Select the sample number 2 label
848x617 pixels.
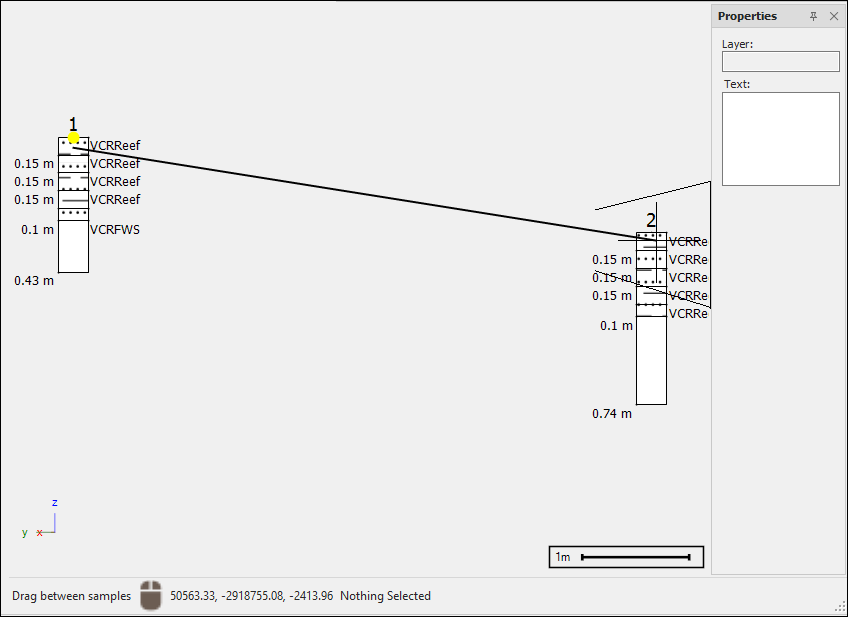651,220
